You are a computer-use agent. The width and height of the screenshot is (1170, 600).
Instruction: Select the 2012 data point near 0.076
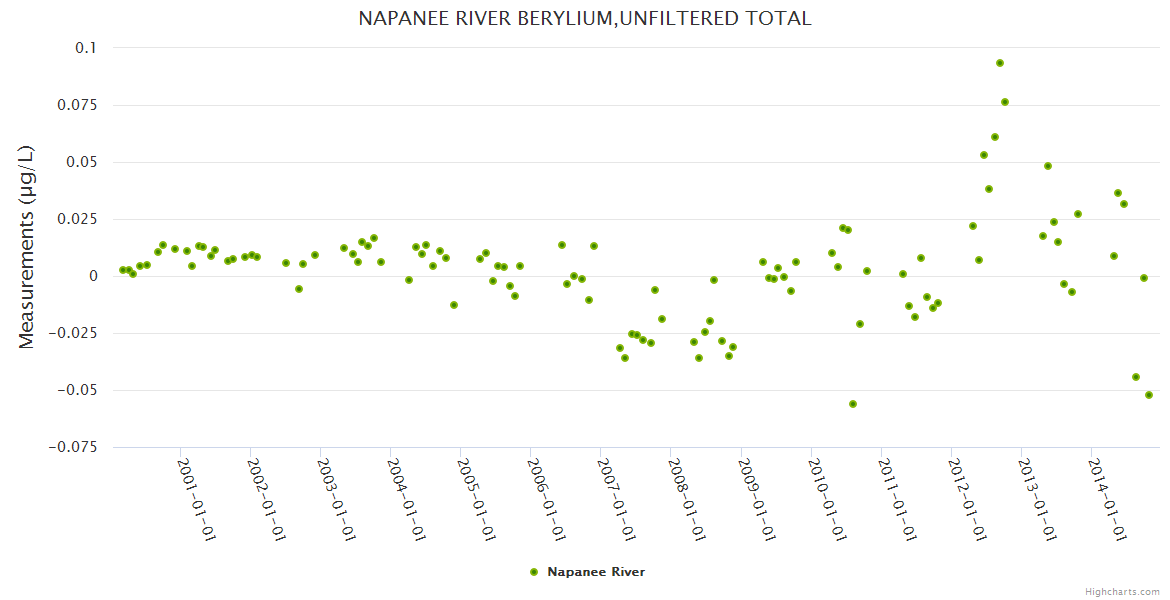(x=1005, y=102)
